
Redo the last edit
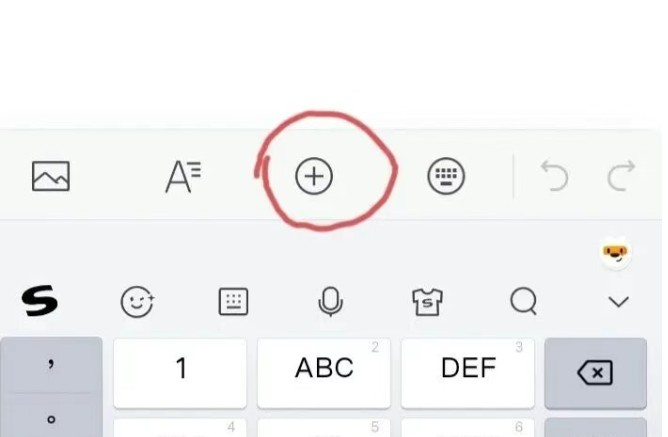(x=621, y=175)
